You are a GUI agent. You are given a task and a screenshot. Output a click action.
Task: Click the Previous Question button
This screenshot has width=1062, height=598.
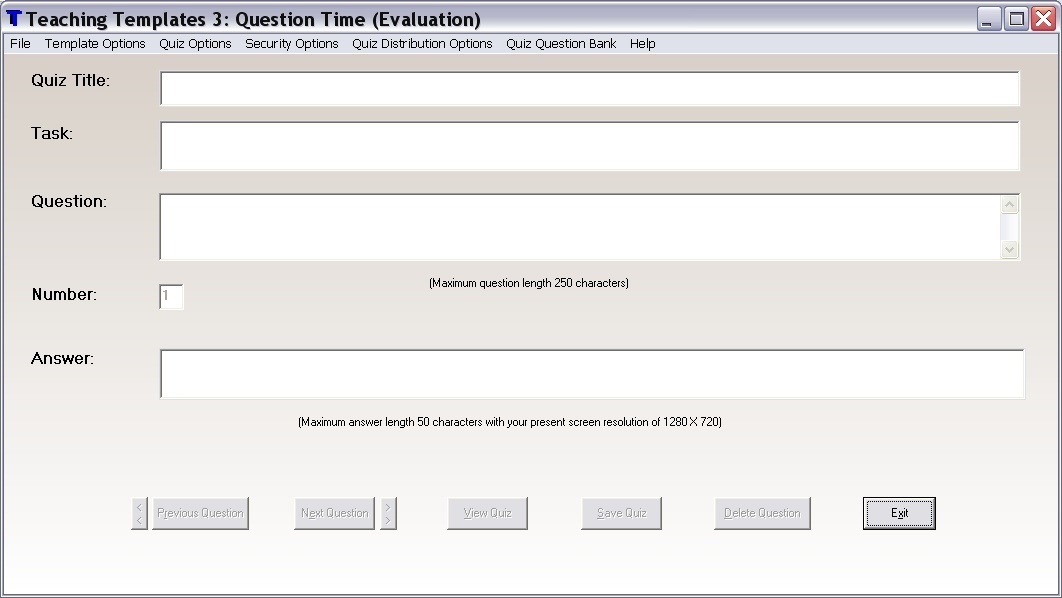tap(200, 513)
